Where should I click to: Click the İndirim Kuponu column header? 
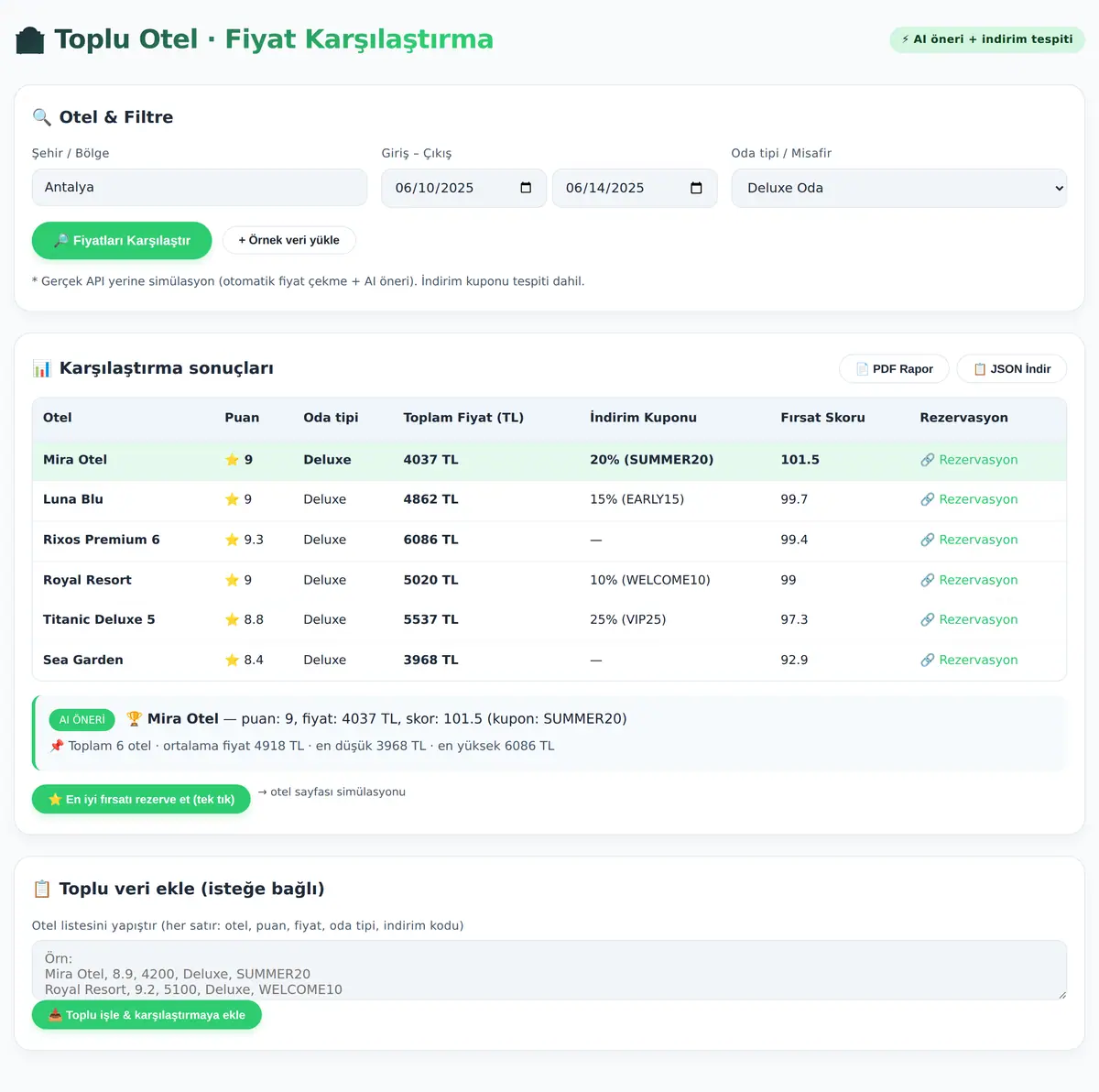coord(643,418)
